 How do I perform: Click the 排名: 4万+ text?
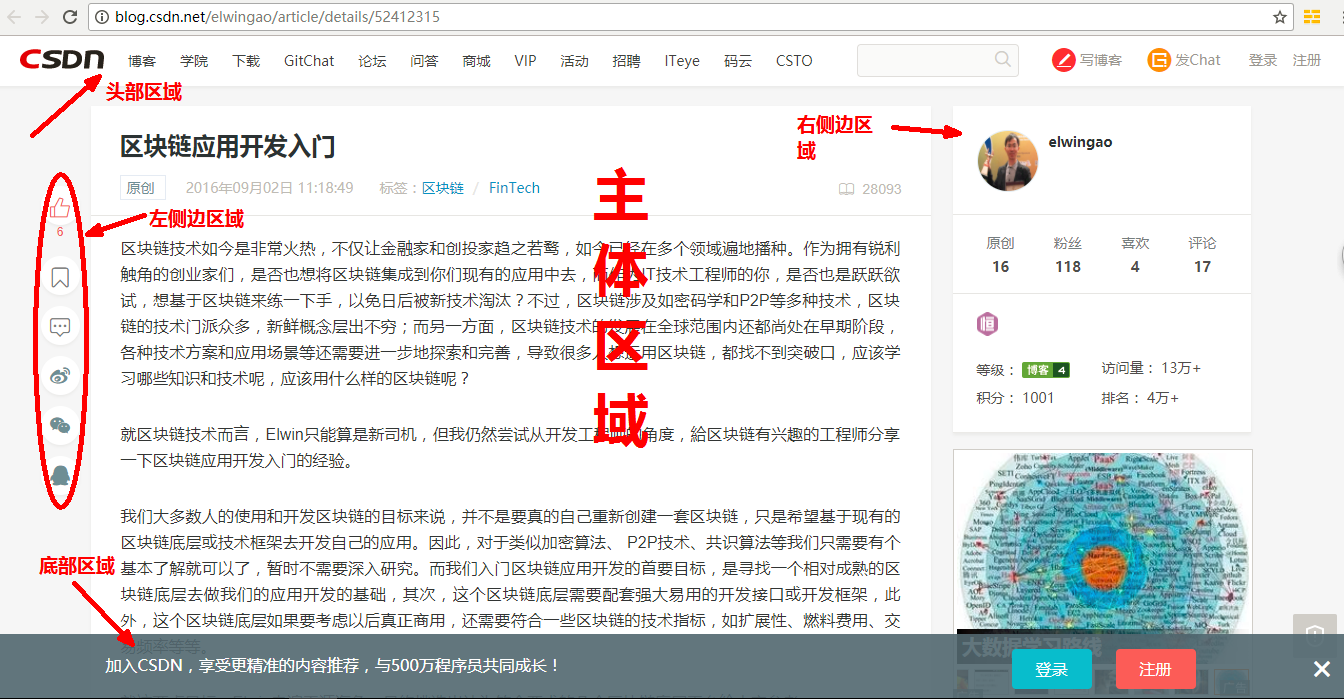pos(1140,397)
